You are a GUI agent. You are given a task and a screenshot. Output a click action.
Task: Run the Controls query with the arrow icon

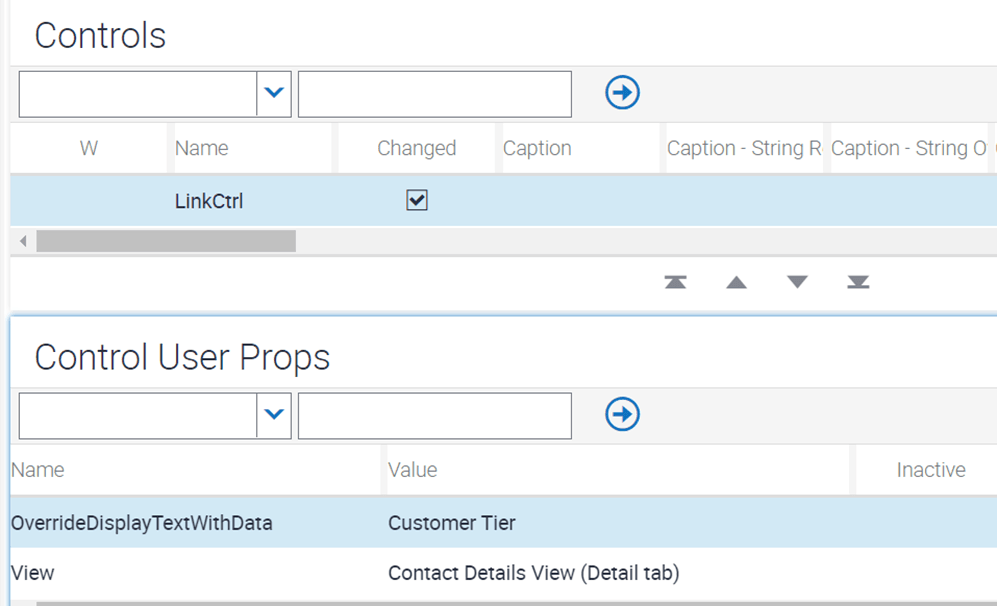[x=622, y=93]
